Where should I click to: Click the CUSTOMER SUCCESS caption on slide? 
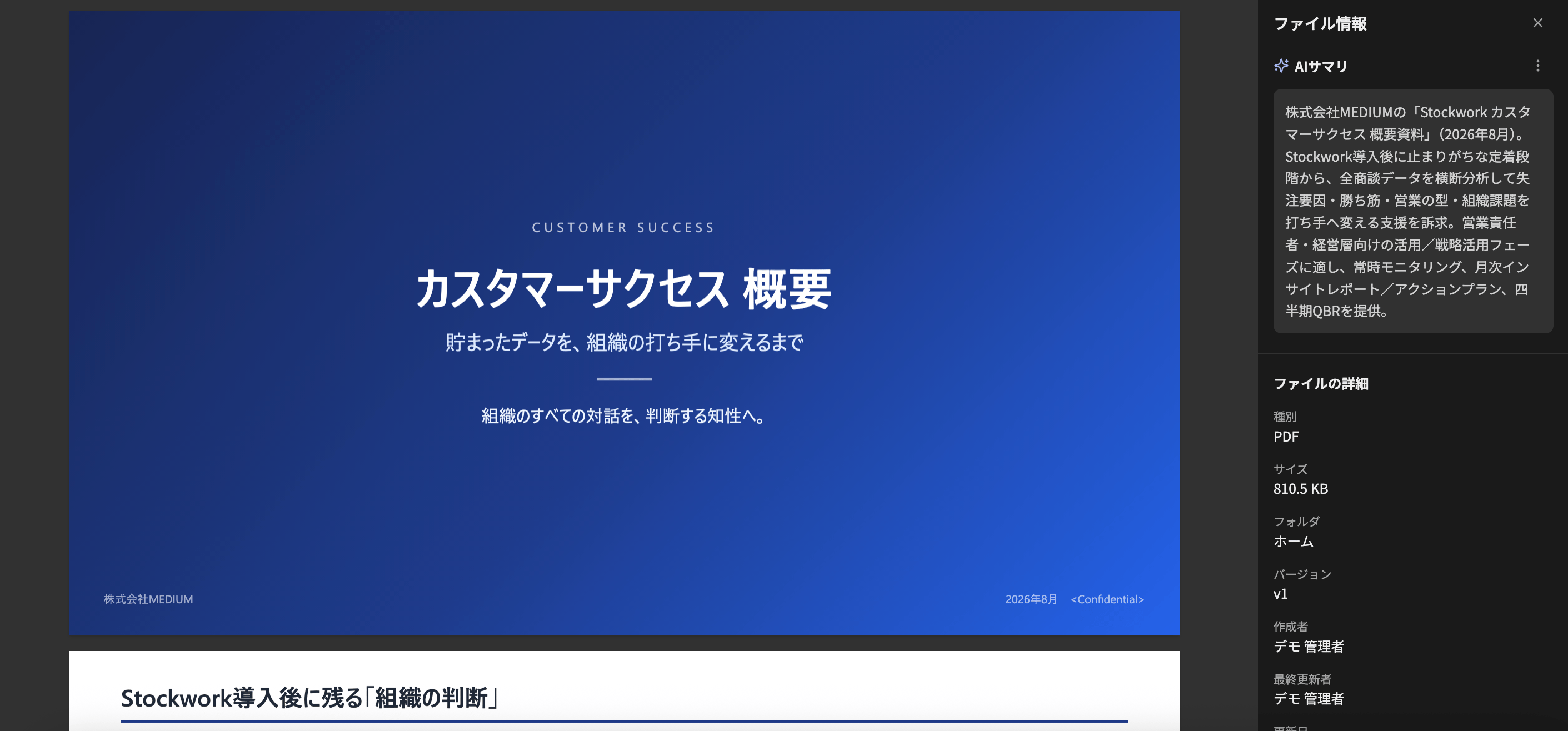click(624, 228)
